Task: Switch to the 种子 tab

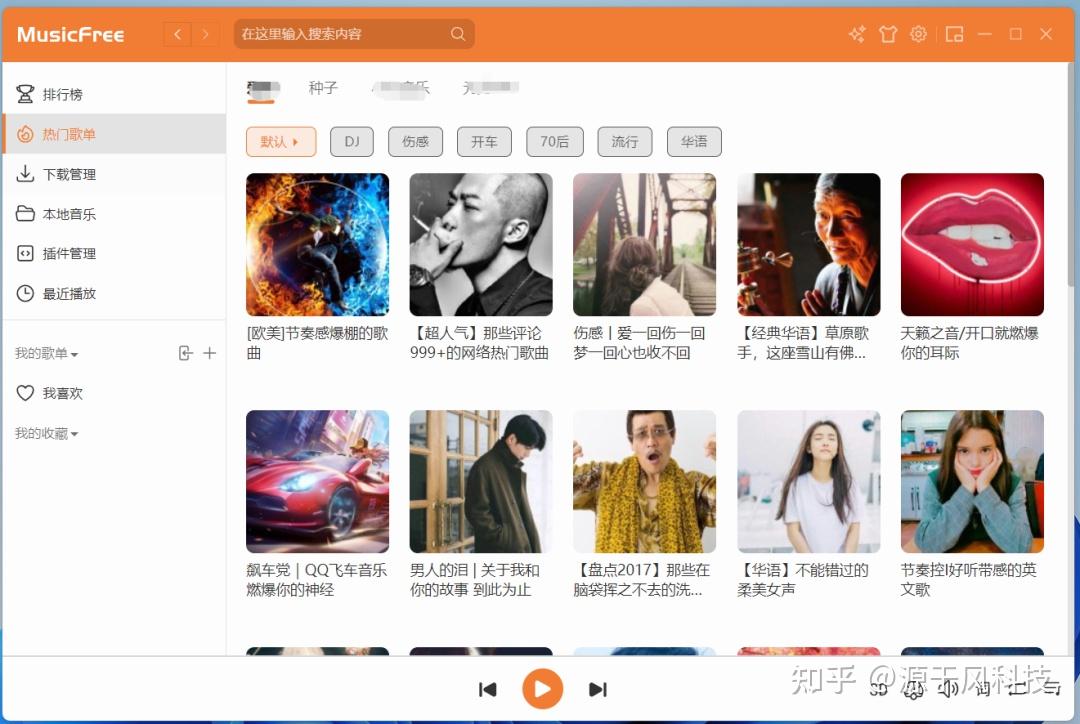Action: tap(323, 87)
